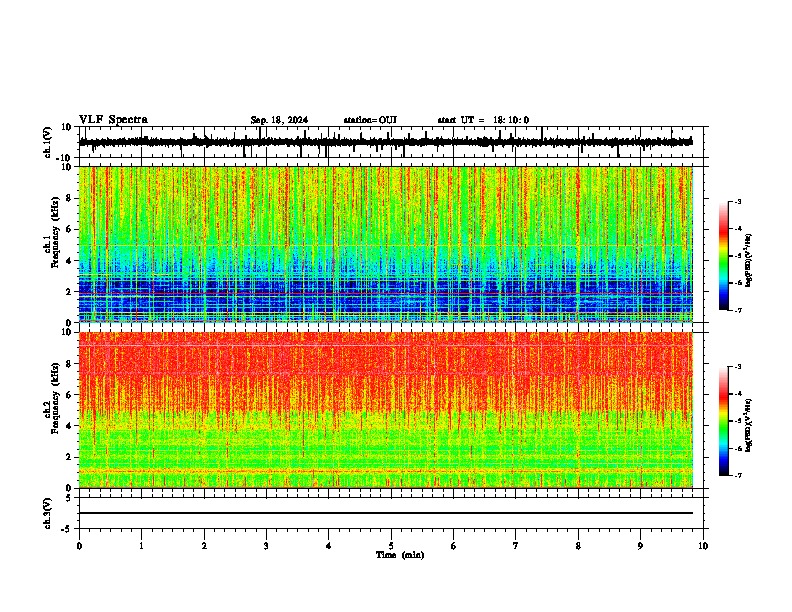This screenshot has height=612, width=792.
Task: Click the ch.2 color bar 'log(PSD)' units label
Action: [x=748, y=425]
